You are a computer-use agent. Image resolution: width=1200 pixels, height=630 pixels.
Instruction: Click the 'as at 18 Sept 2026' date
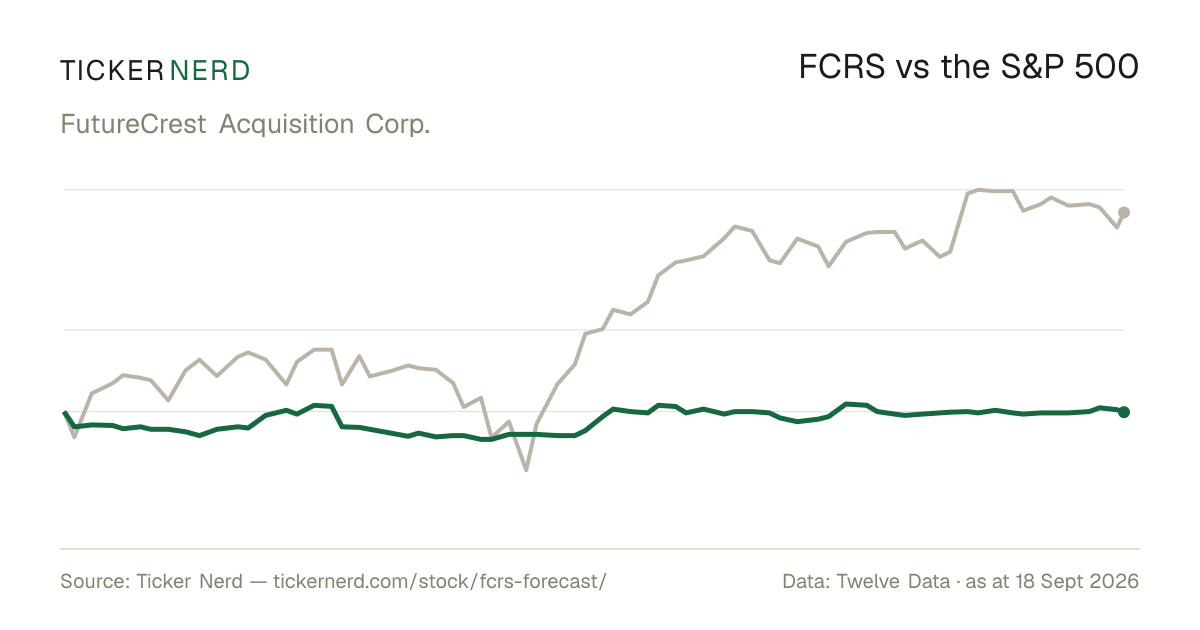point(1052,581)
